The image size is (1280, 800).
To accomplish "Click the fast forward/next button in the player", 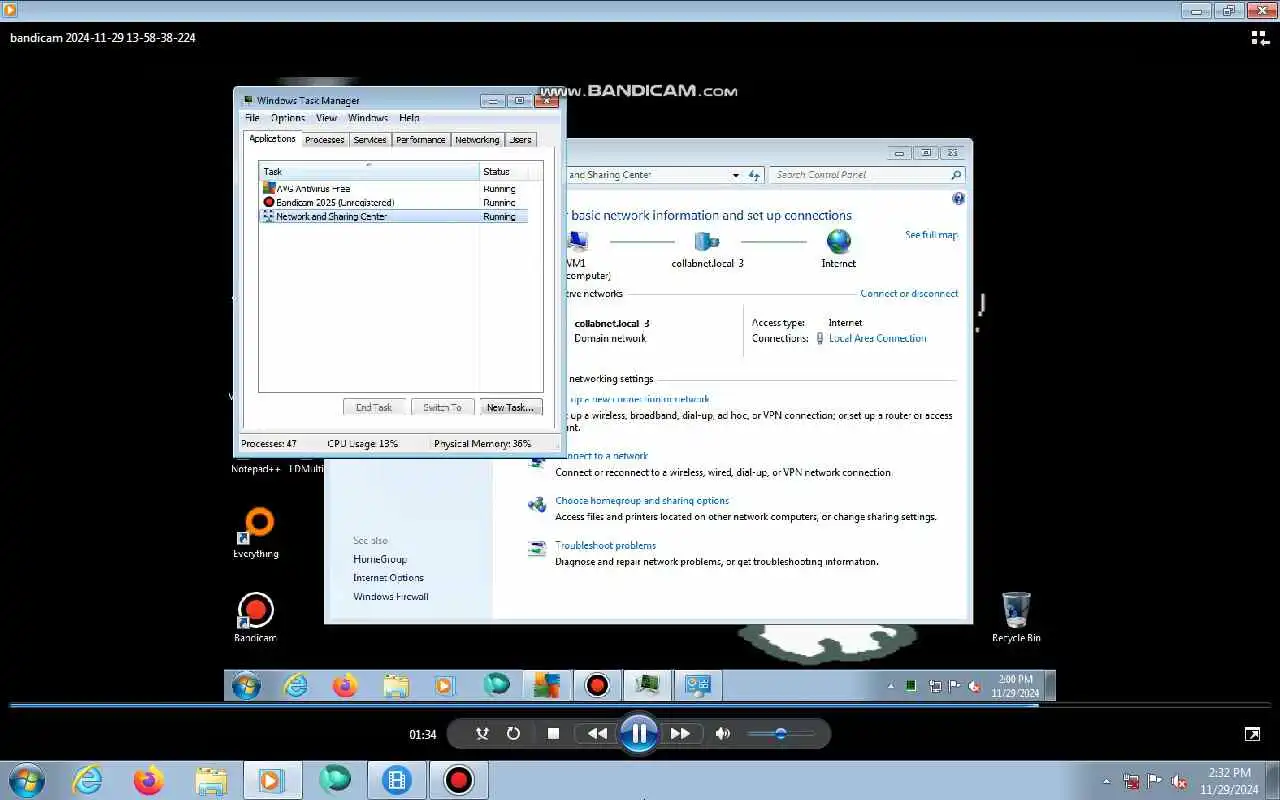I will point(680,733).
